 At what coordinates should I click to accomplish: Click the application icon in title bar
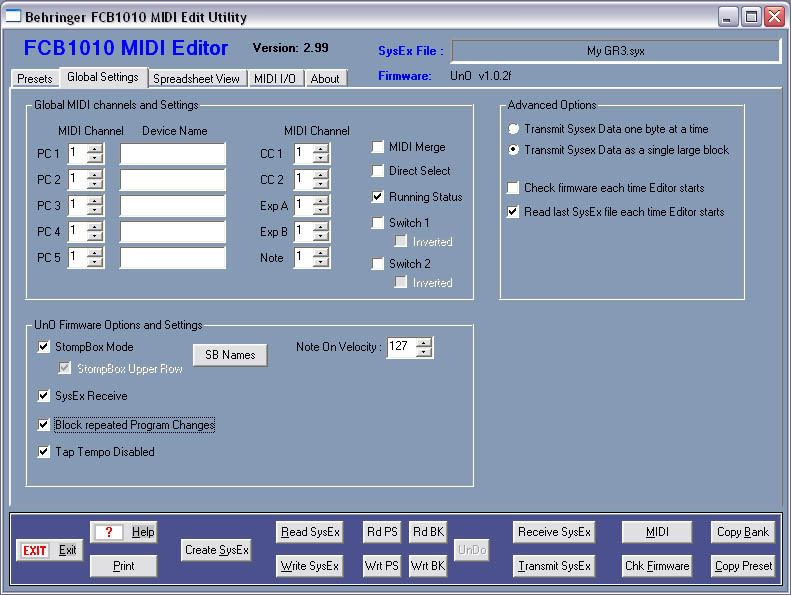pyautogui.click(x=13, y=16)
